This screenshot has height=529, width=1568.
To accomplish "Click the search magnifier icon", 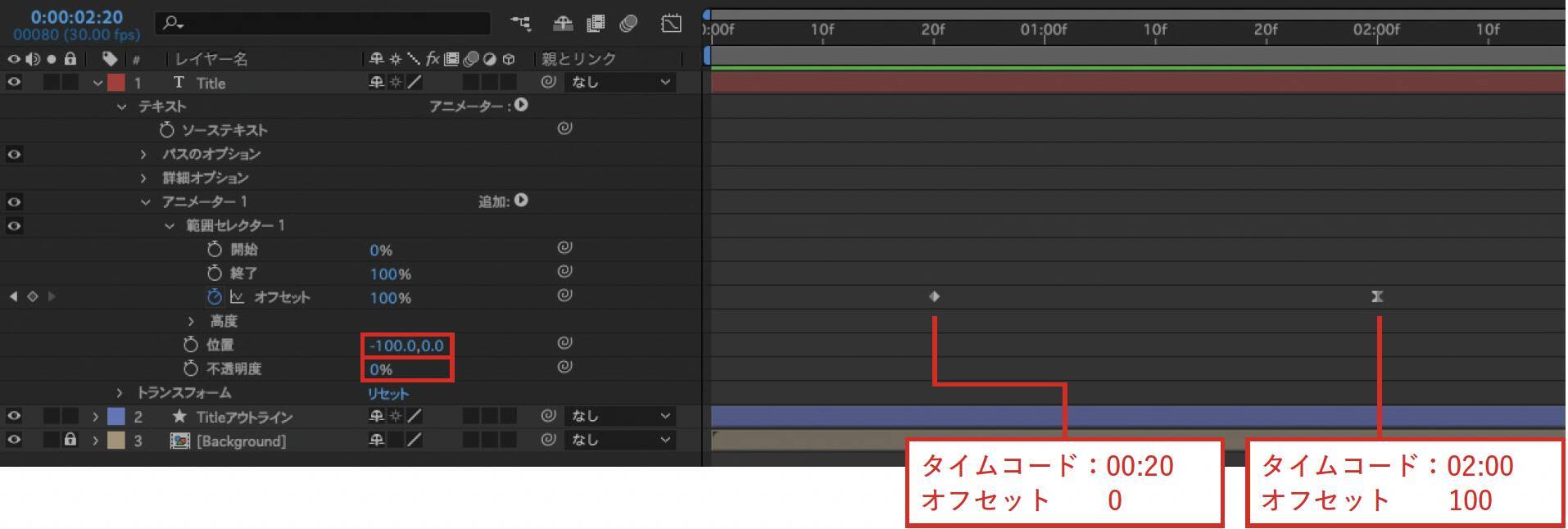I will click(172, 24).
